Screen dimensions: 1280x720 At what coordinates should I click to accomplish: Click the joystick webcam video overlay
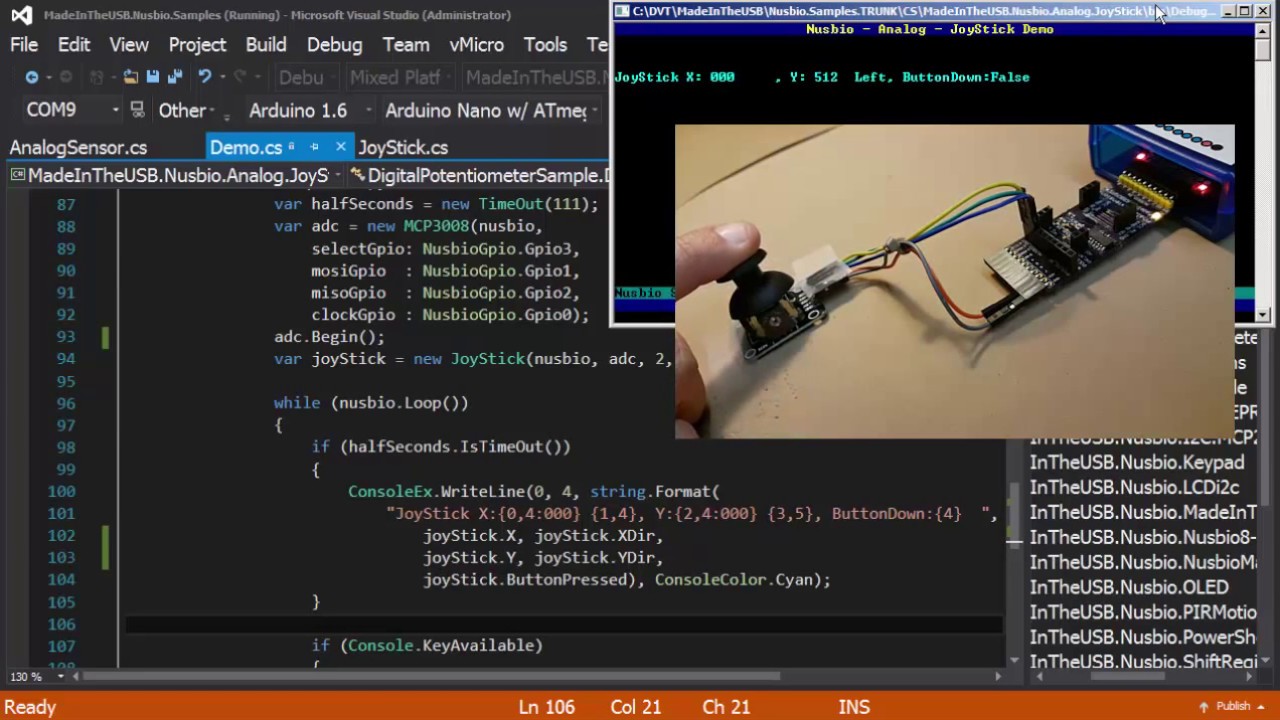pos(955,282)
